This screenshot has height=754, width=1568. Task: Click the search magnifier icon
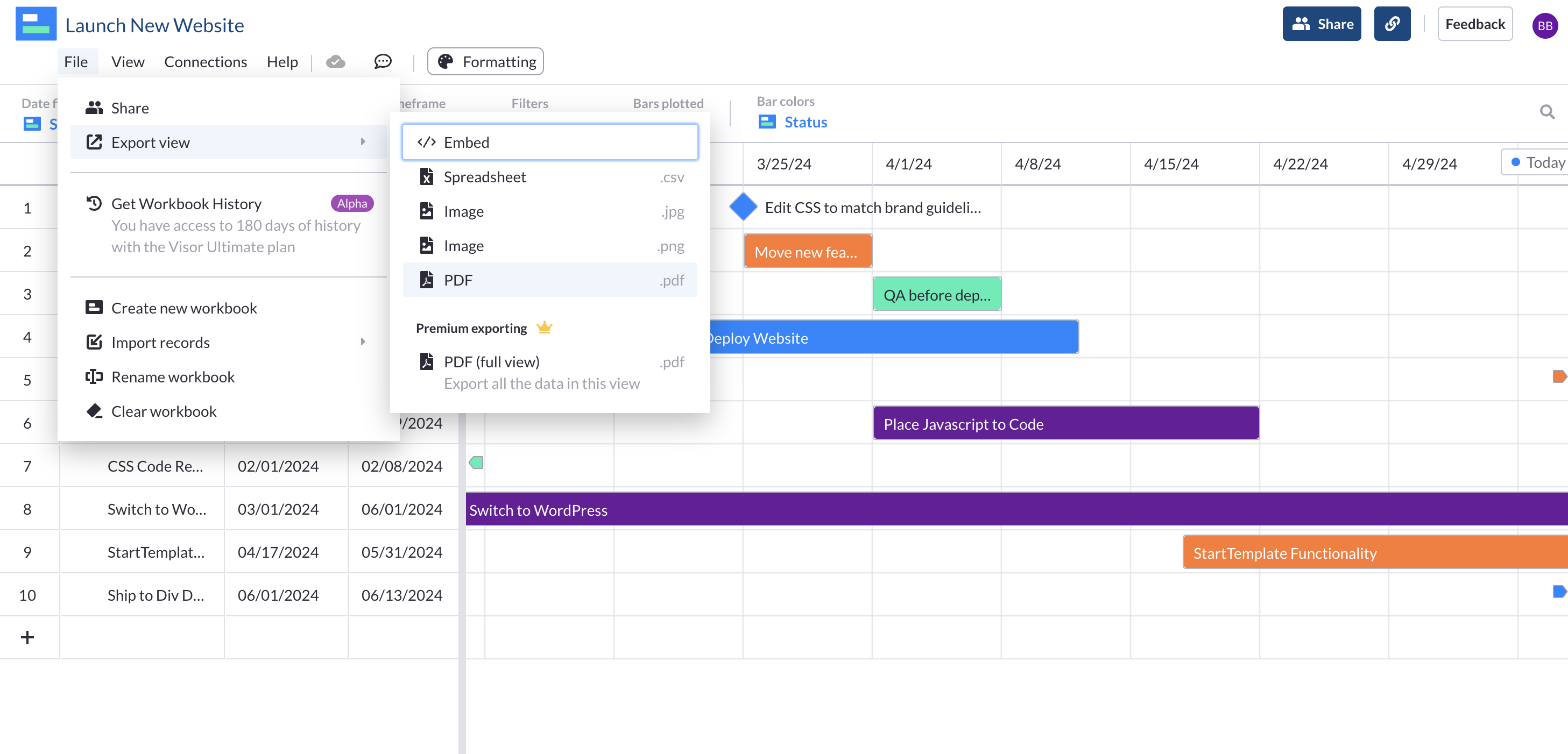click(1546, 112)
